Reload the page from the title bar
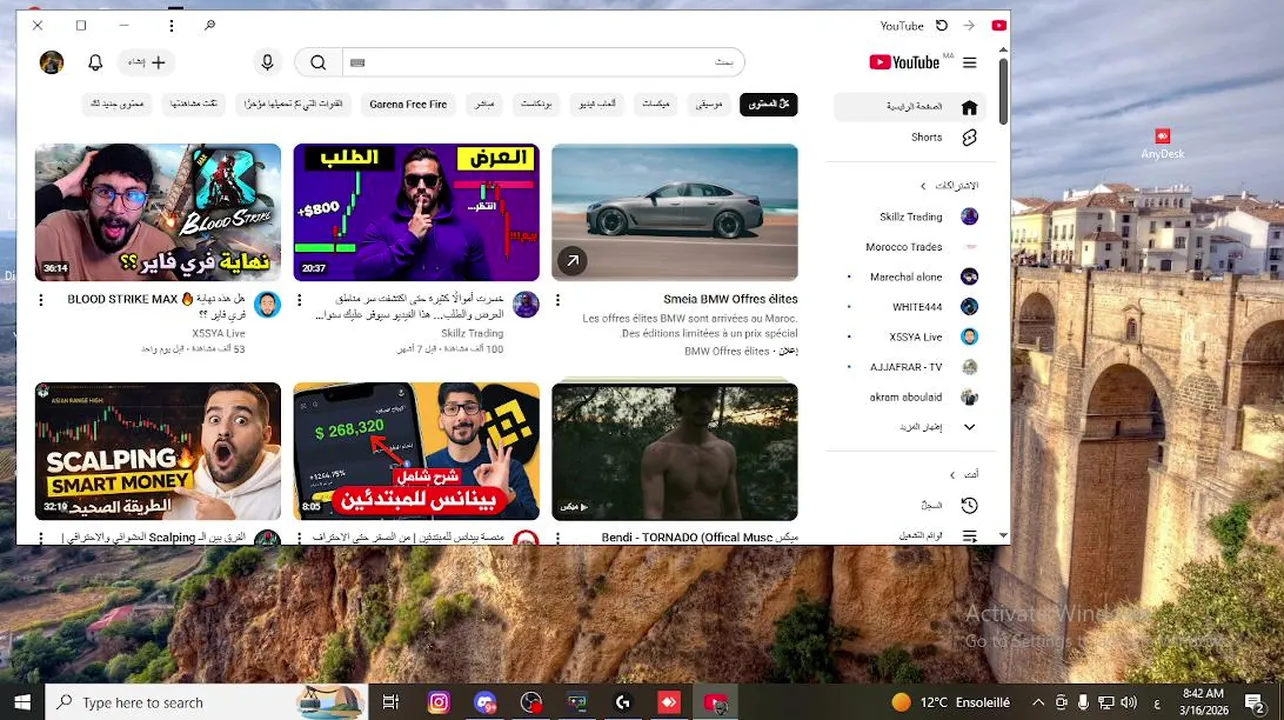 (x=941, y=26)
